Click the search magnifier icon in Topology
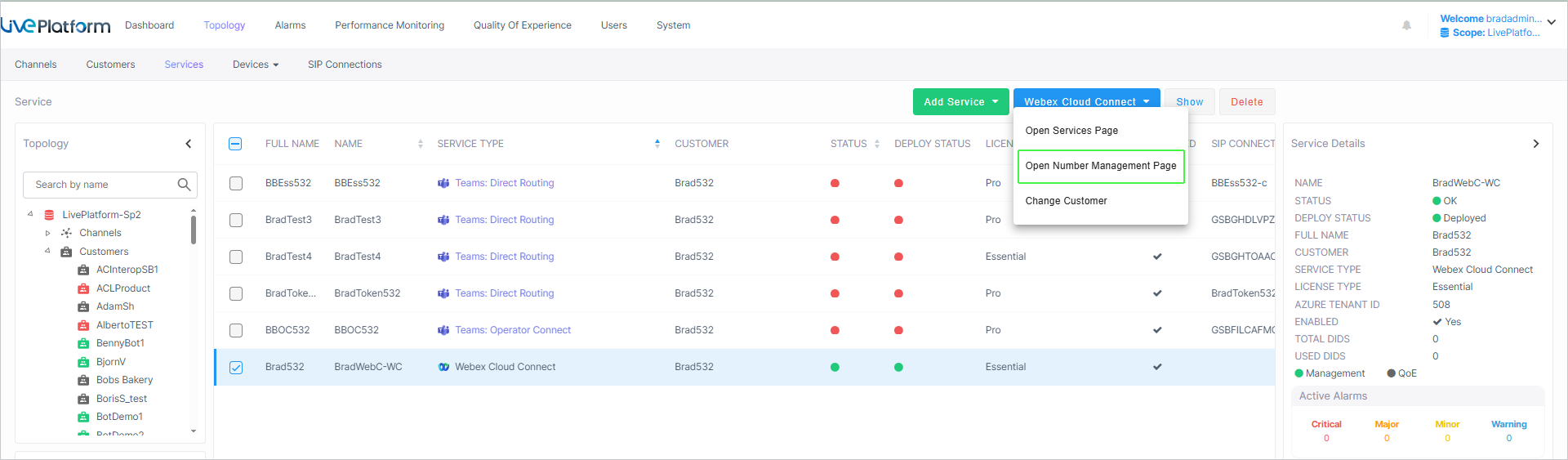The height and width of the screenshot is (460, 1568). point(184,185)
